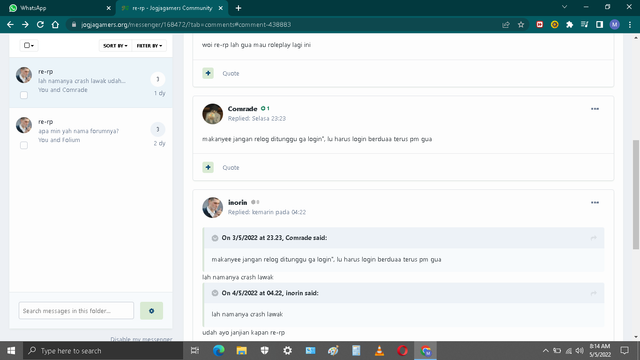Open Chrome three-dot menu
The height and width of the screenshot is (360, 640).
(x=630, y=24)
